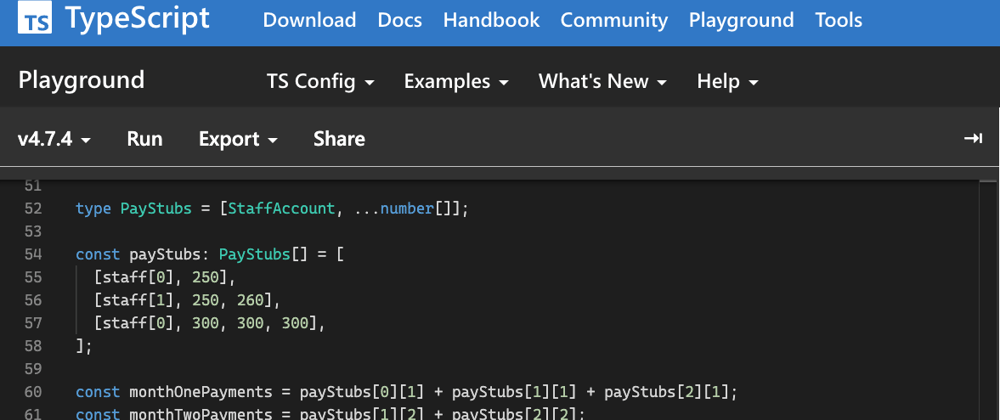
Task: Go to Docs in the top navigation
Action: click(400, 20)
